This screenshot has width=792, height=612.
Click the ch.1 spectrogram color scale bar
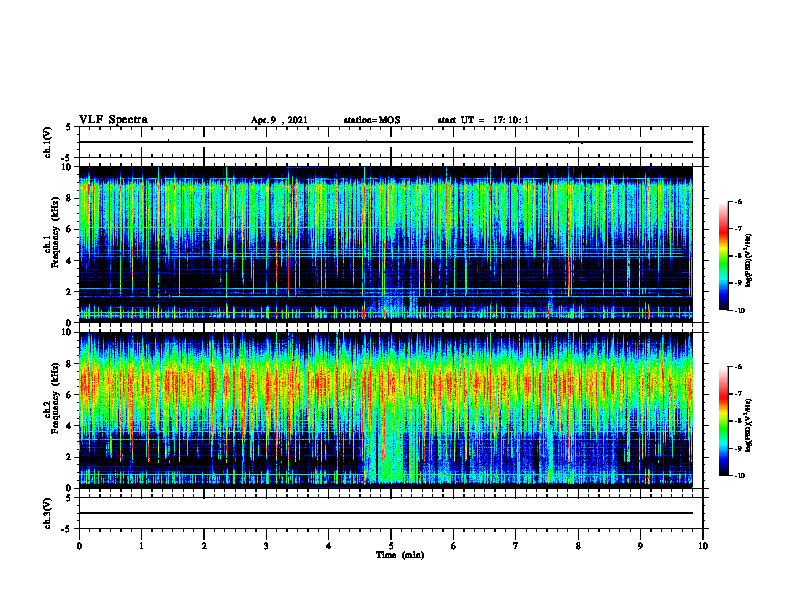click(723, 256)
